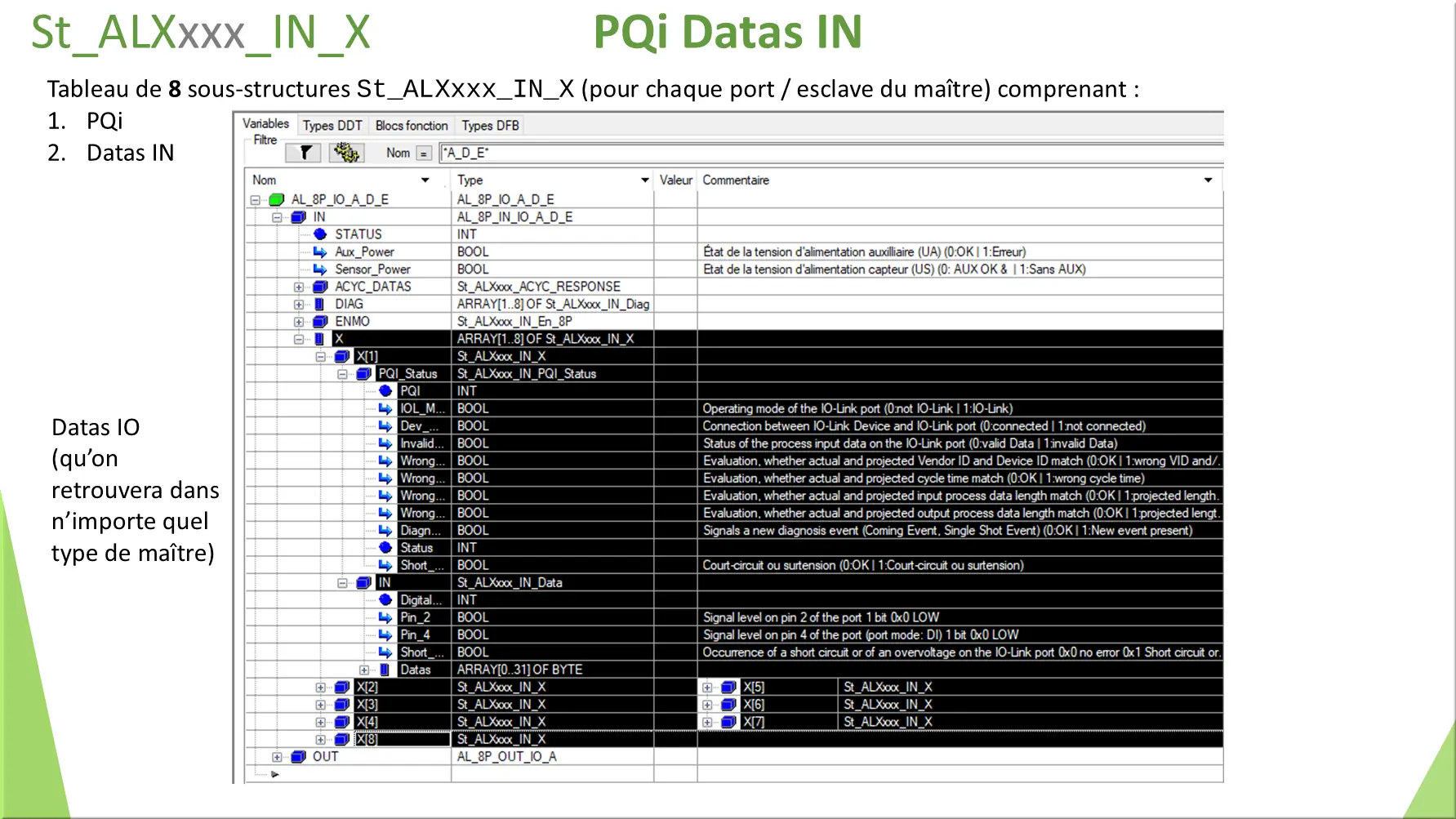Expand the OUT structure node
Screen dimensions: 1456x819
[x=277, y=757]
